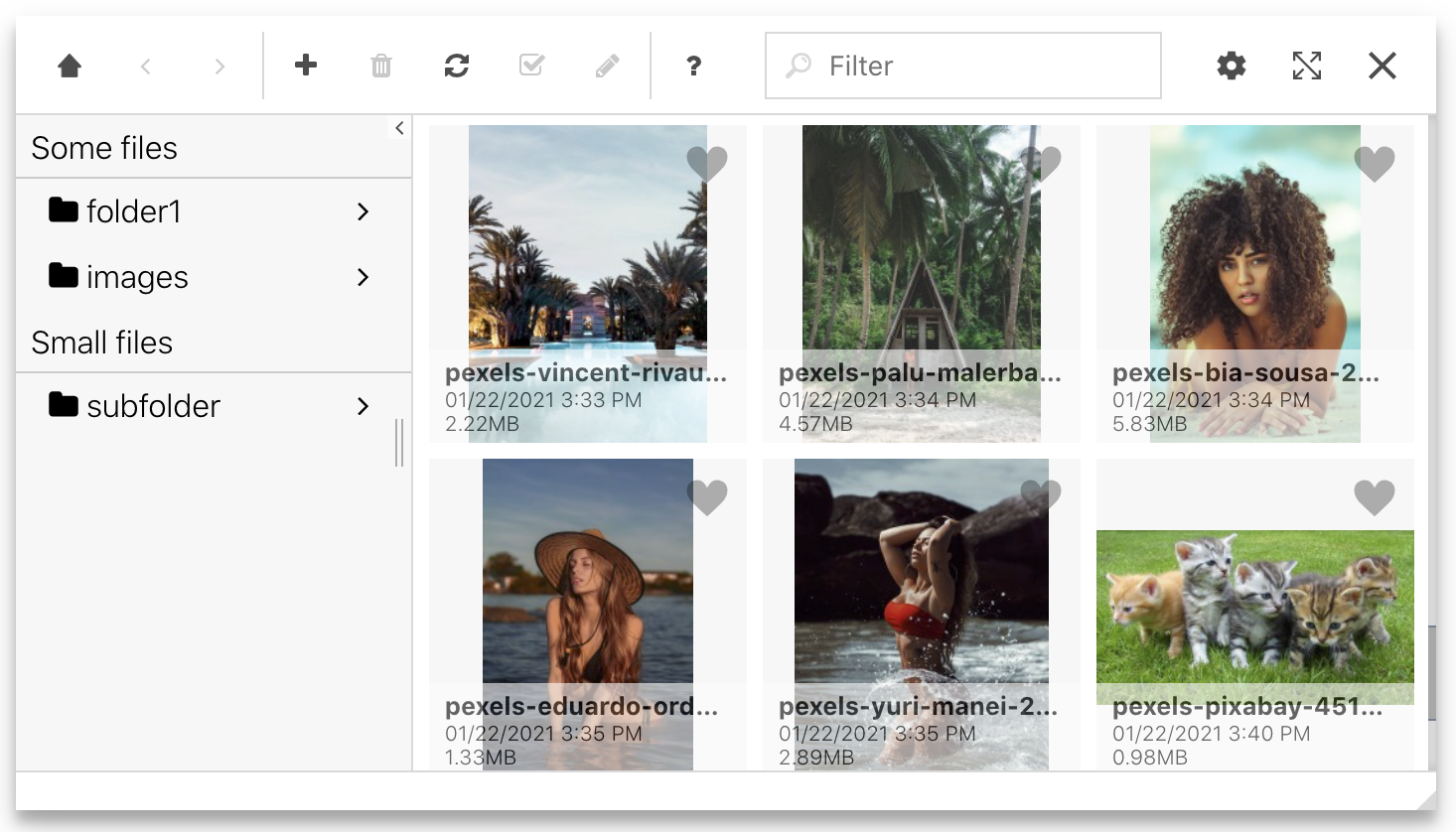The height and width of the screenshot is (832, 1456).
Task: Go to the home folder icon
Action: [70, 66]
